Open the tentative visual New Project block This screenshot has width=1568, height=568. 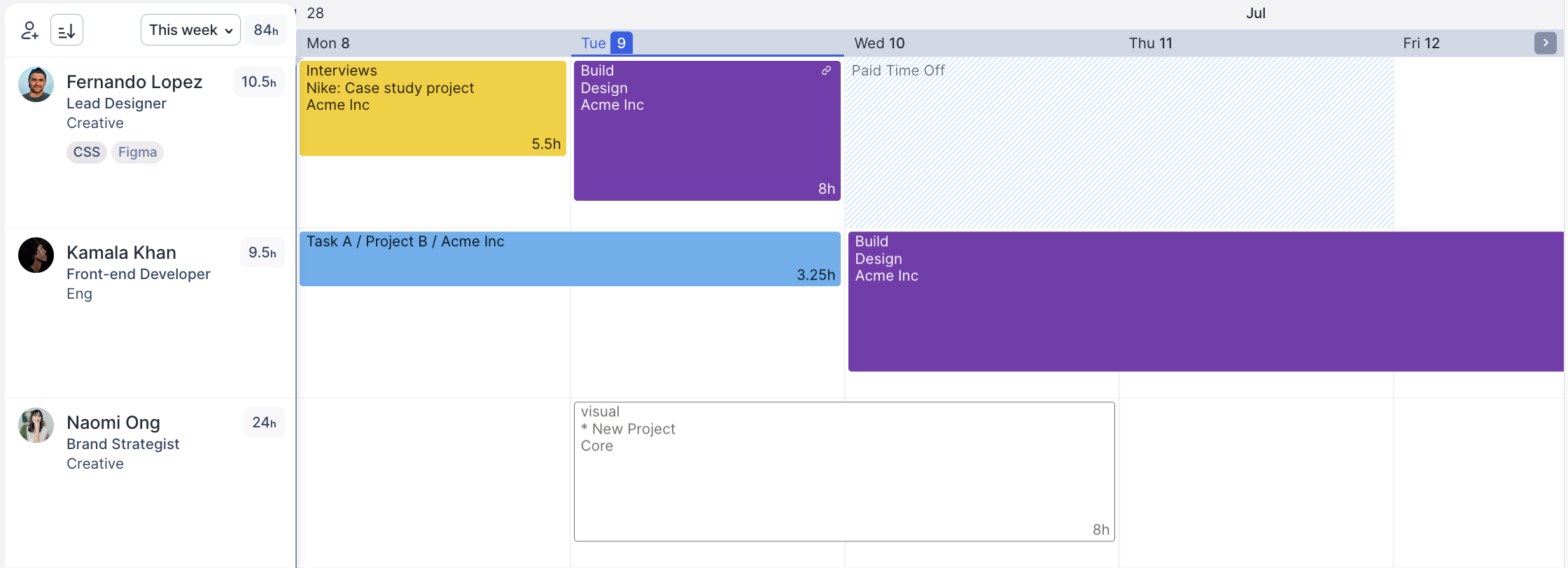[x=844, y=471]
